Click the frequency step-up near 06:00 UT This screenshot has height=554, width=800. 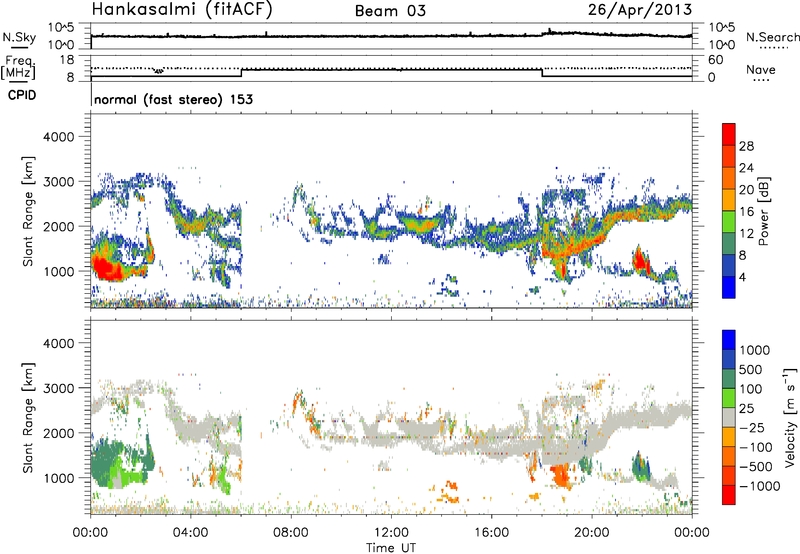click(x=241, y=73)
